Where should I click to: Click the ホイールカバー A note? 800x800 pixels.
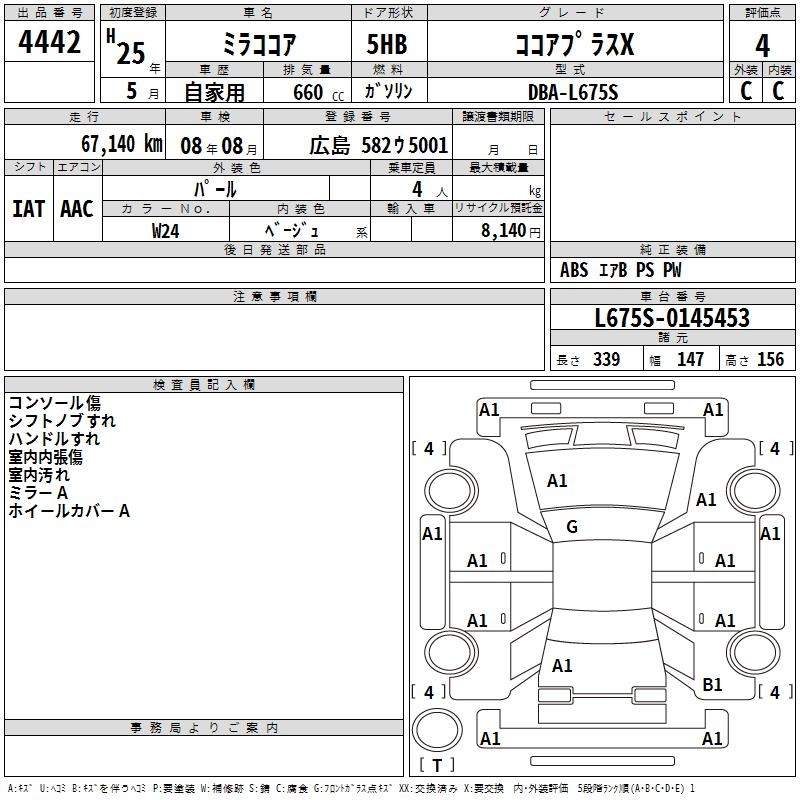point(69,511)
